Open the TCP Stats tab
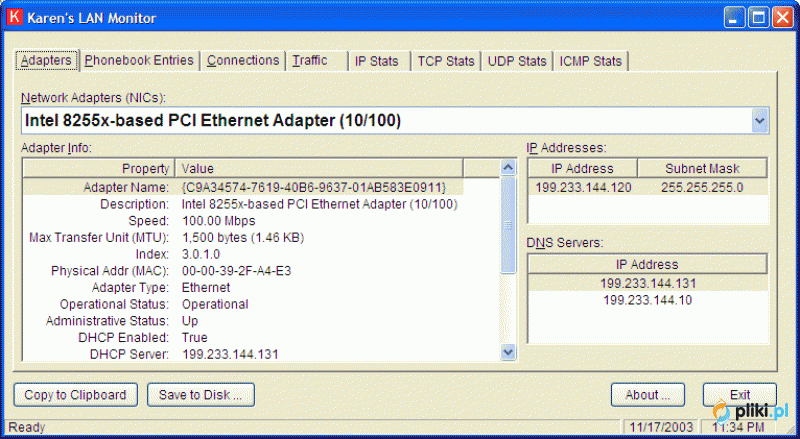 446,61
